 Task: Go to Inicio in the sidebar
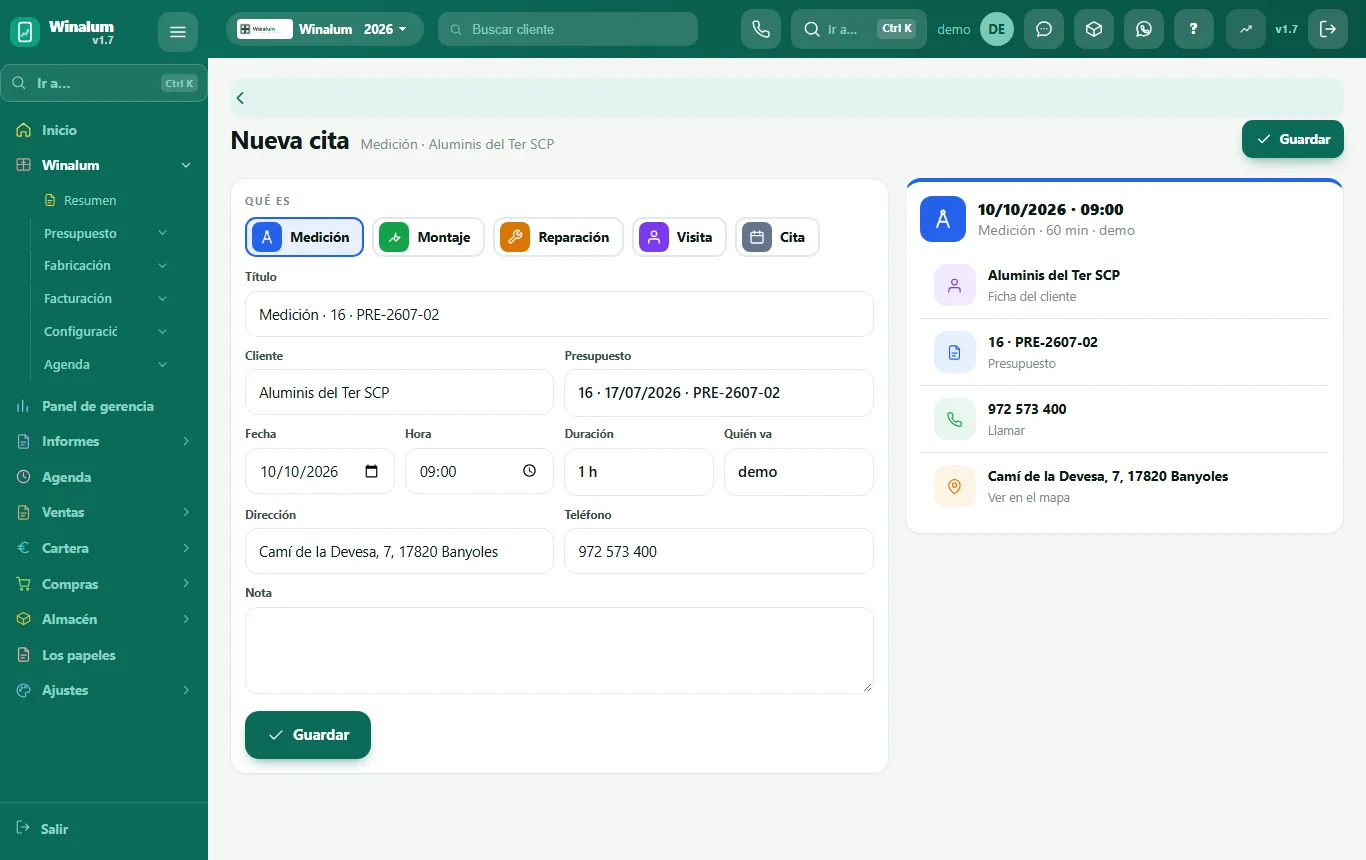click(104, 130)
